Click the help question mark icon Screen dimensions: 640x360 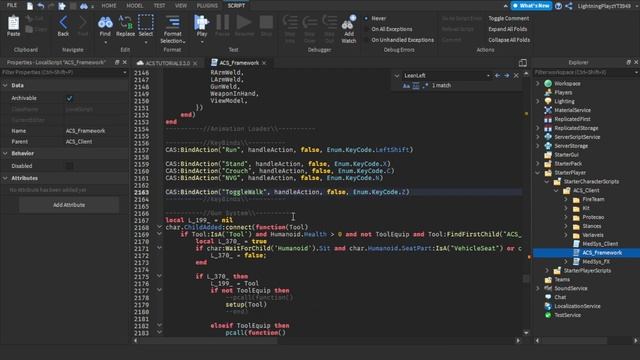(558, 6)
